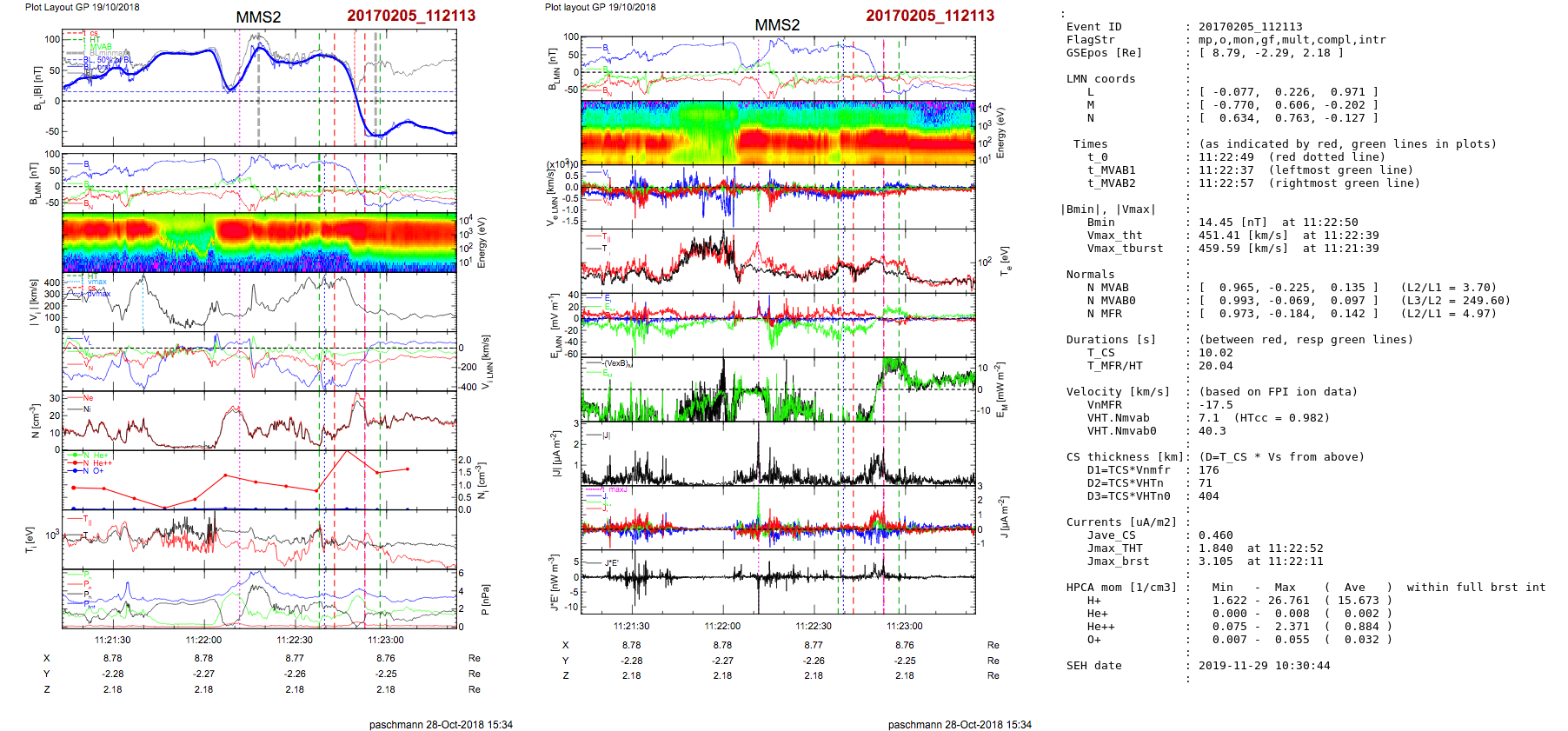The height and width of the screenshot is (731, 1568).
Task: Select the GSEpos value [ 8.79, -2.29, 2.18 ]
Action: [x=1272, y=53]
